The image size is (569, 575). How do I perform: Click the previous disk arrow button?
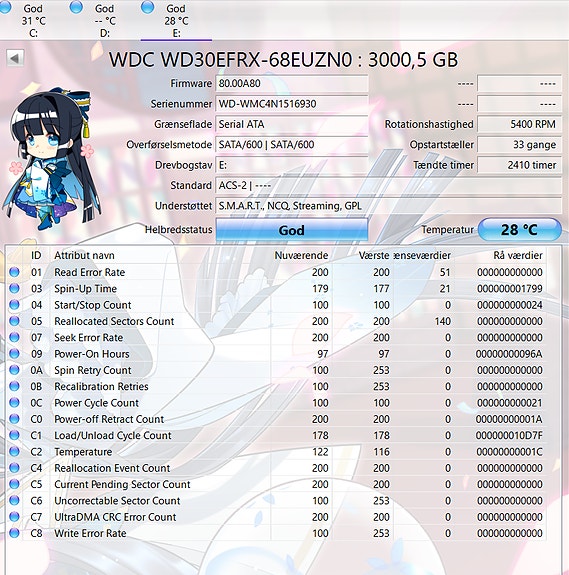[x=15, y=58]
